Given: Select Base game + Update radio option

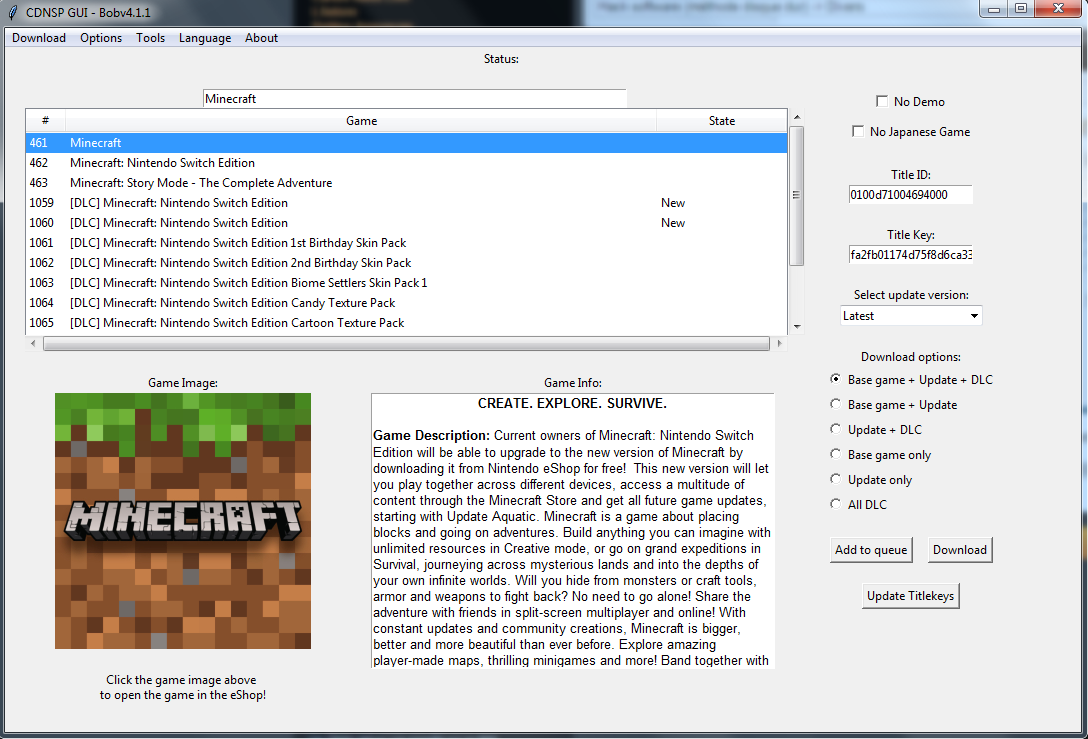Looking at the screenshot, I should click(x=836, y=404).
